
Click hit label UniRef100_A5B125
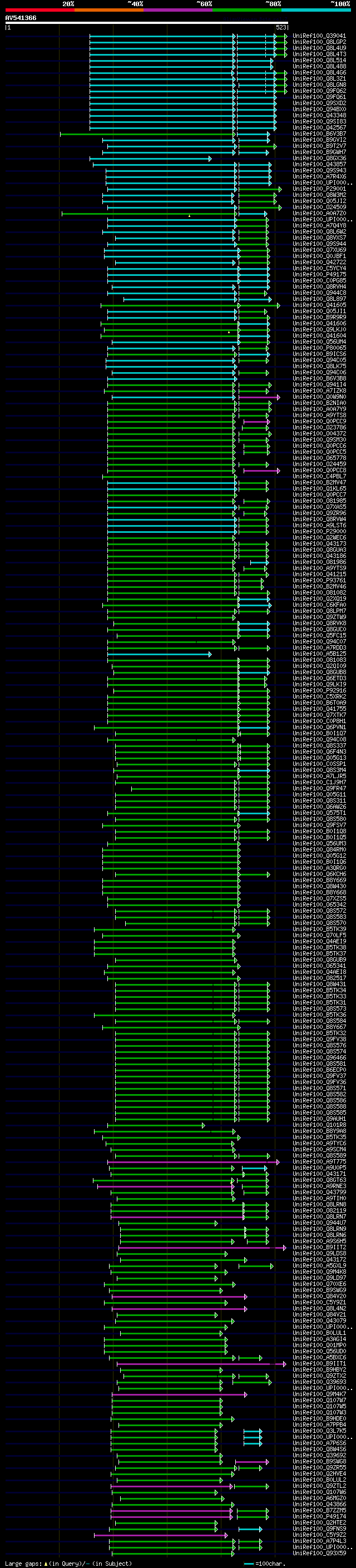click(x=319, y=654)
